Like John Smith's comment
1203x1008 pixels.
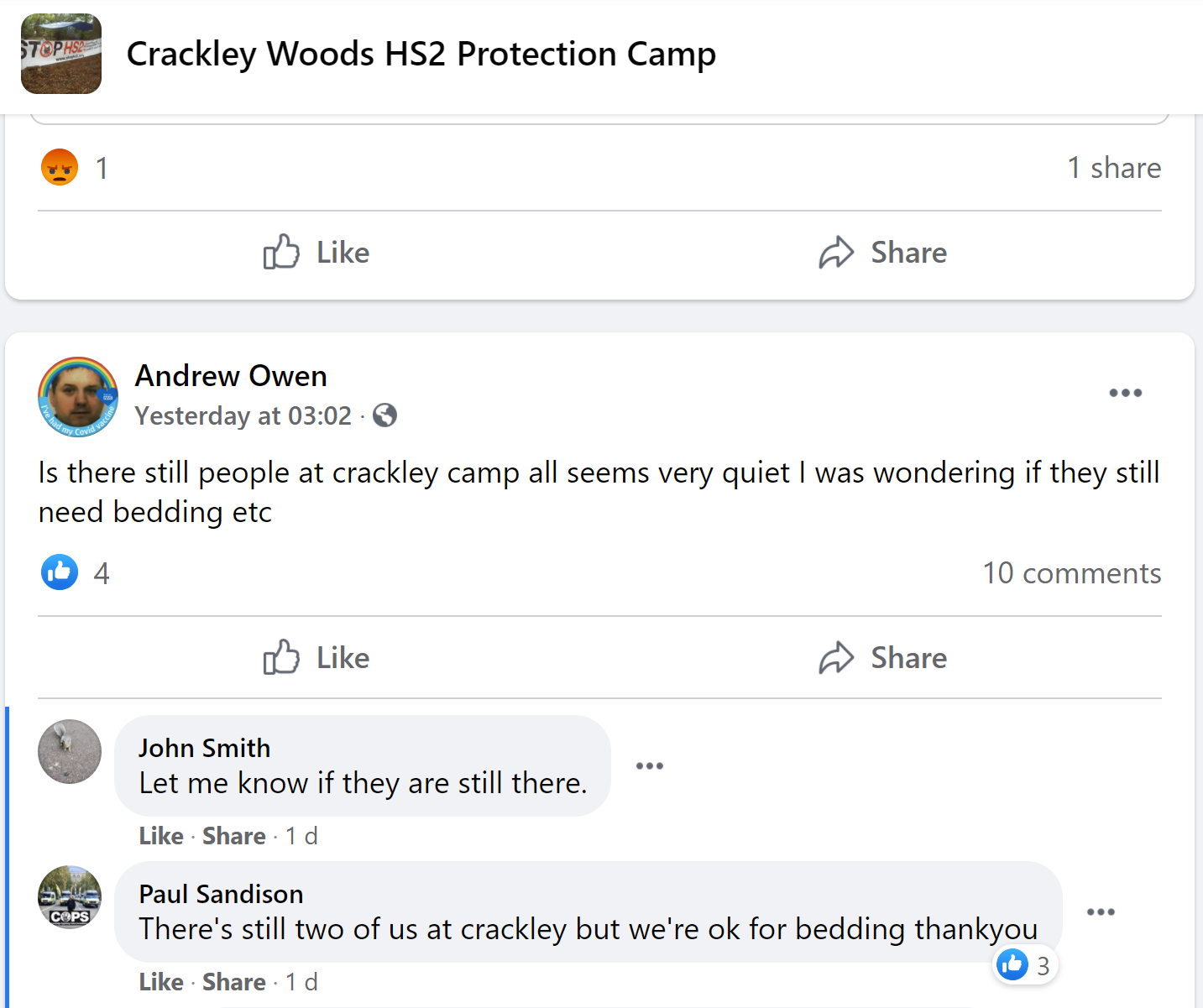pyautogui.click(x=161, y=836)
